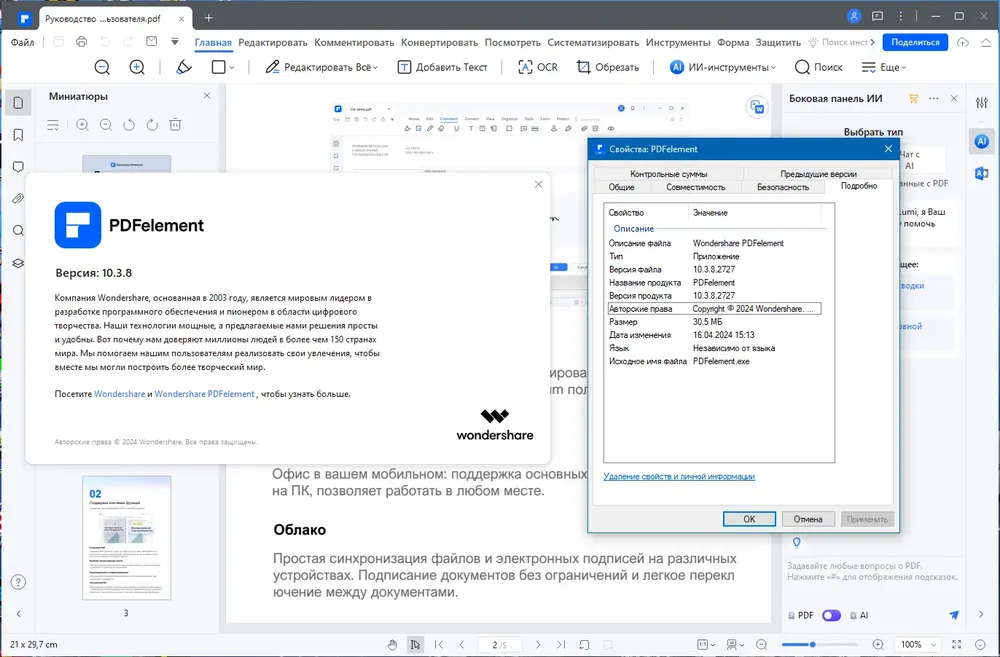1000x657 pixels.
Task: Open the bookmarks panel in left sidebar
Action: pyautogui.click(x=18, y=135)
